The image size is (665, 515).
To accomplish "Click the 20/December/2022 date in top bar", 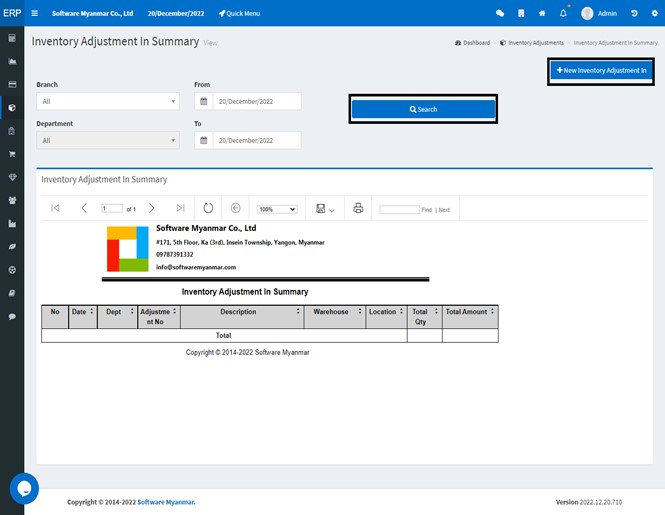I will coord(176,13).
